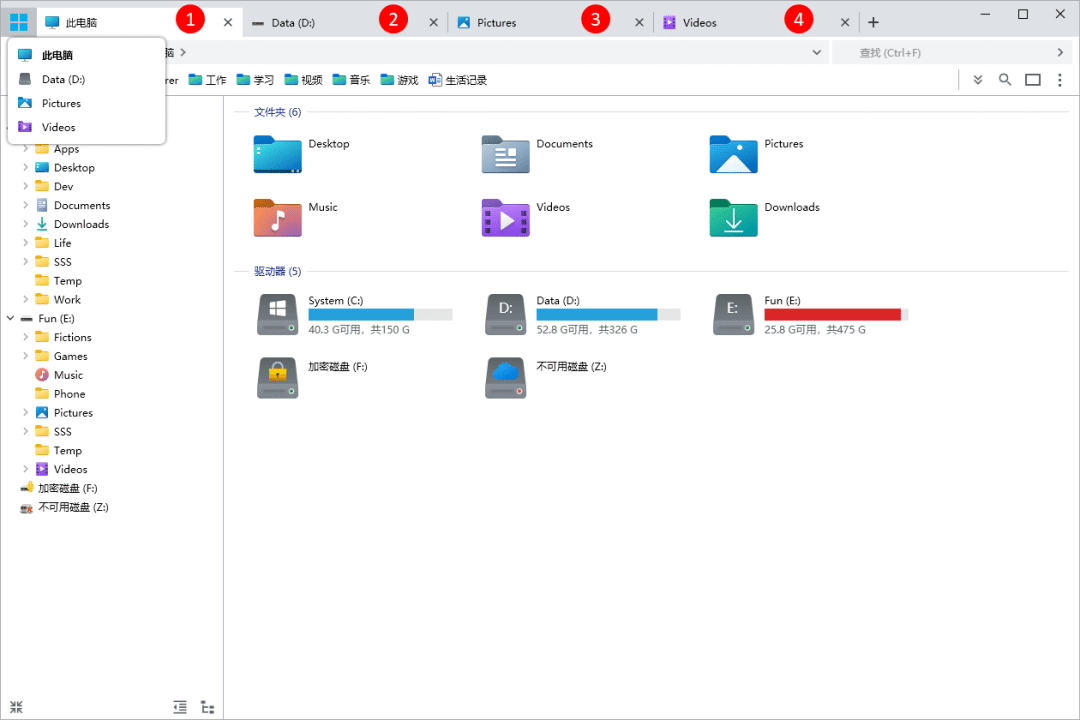
Task: Open the three-dot overflow menu
Action: (1060, 79)
